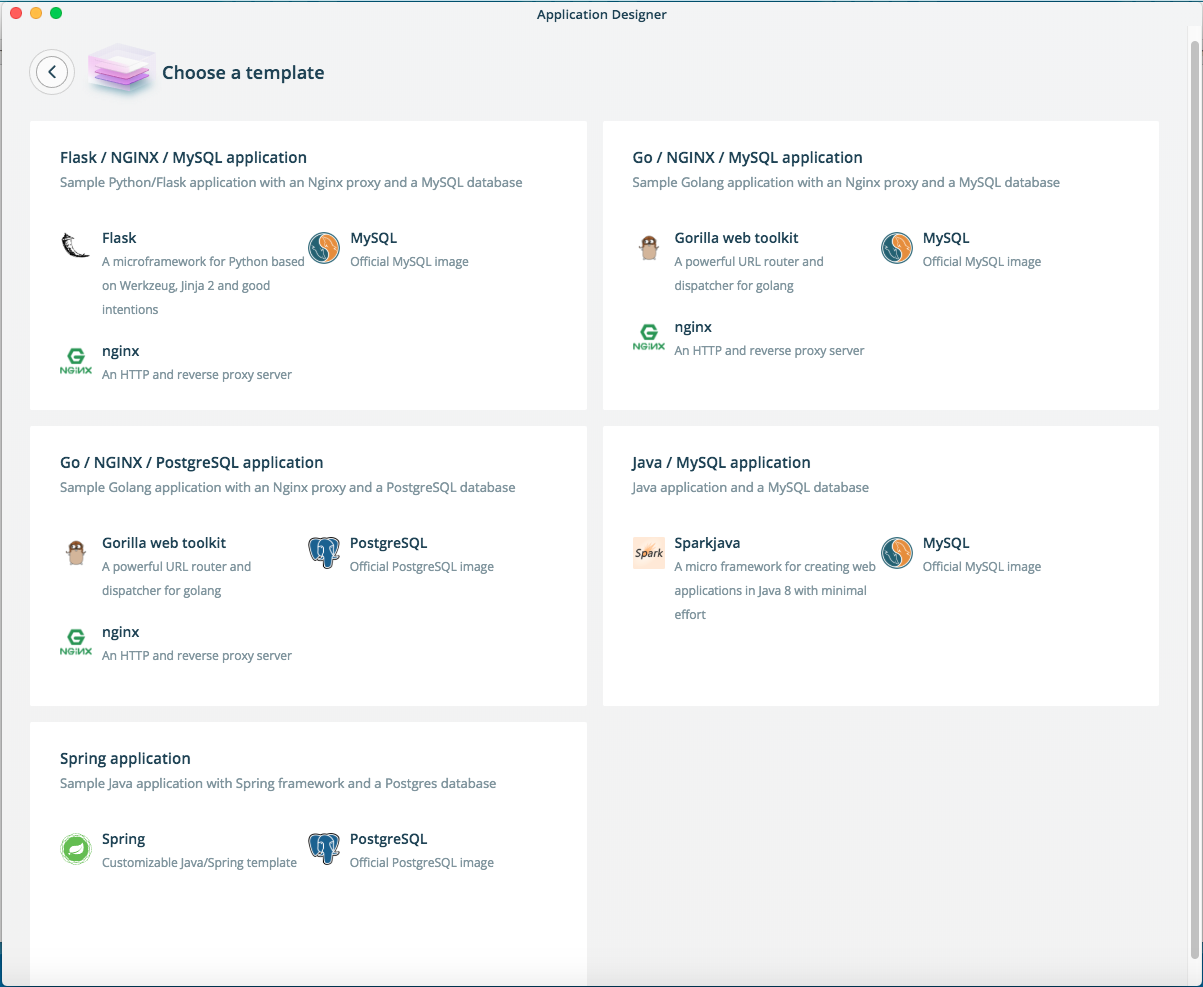Click nginx icon in Flask template card
Image resolution: width=1203 pixels, height=987 pixels.
coord(76,360)
